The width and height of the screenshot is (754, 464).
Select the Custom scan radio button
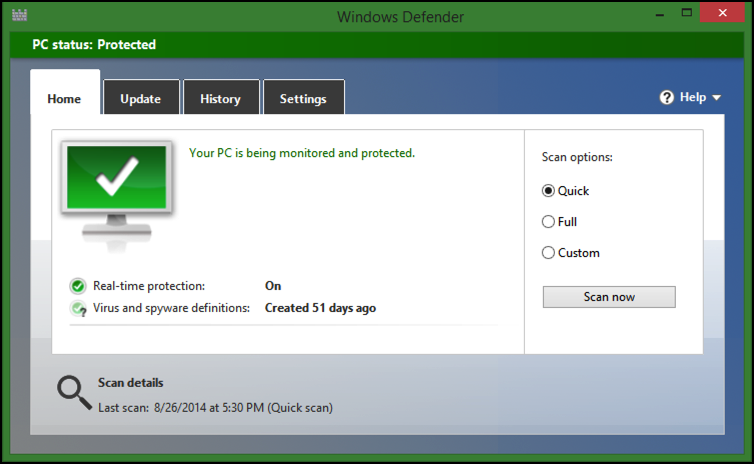point(548,253)
